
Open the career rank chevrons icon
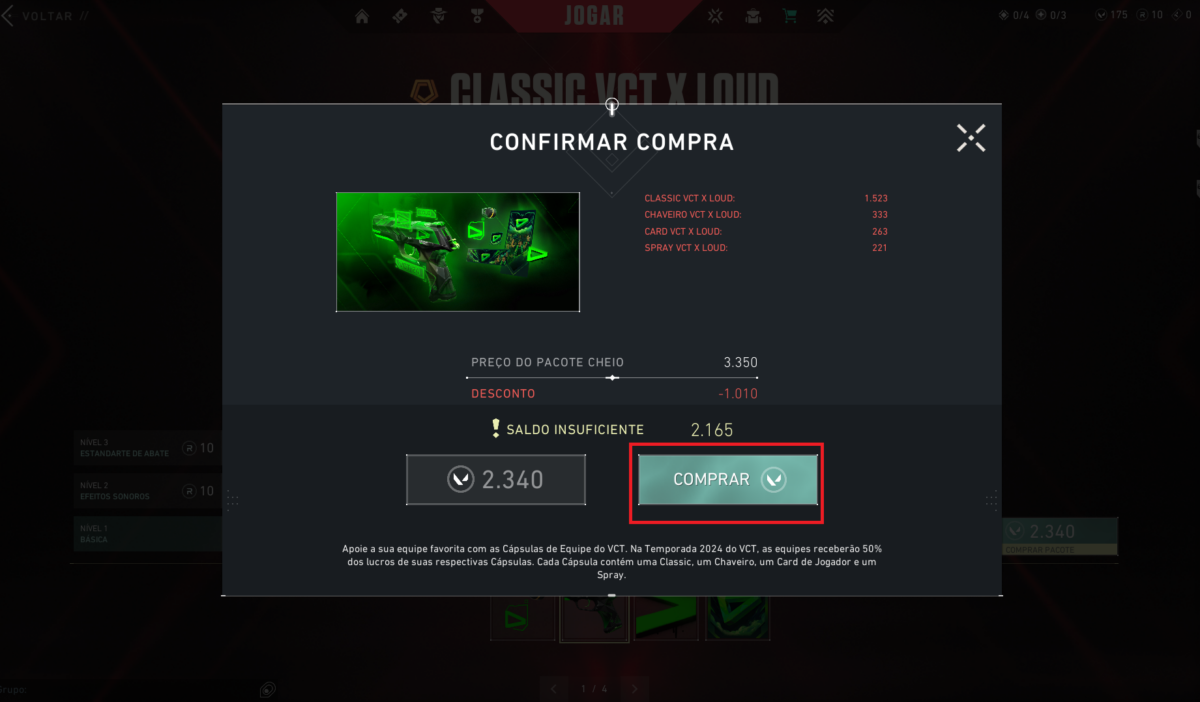[x=826, y=16]
